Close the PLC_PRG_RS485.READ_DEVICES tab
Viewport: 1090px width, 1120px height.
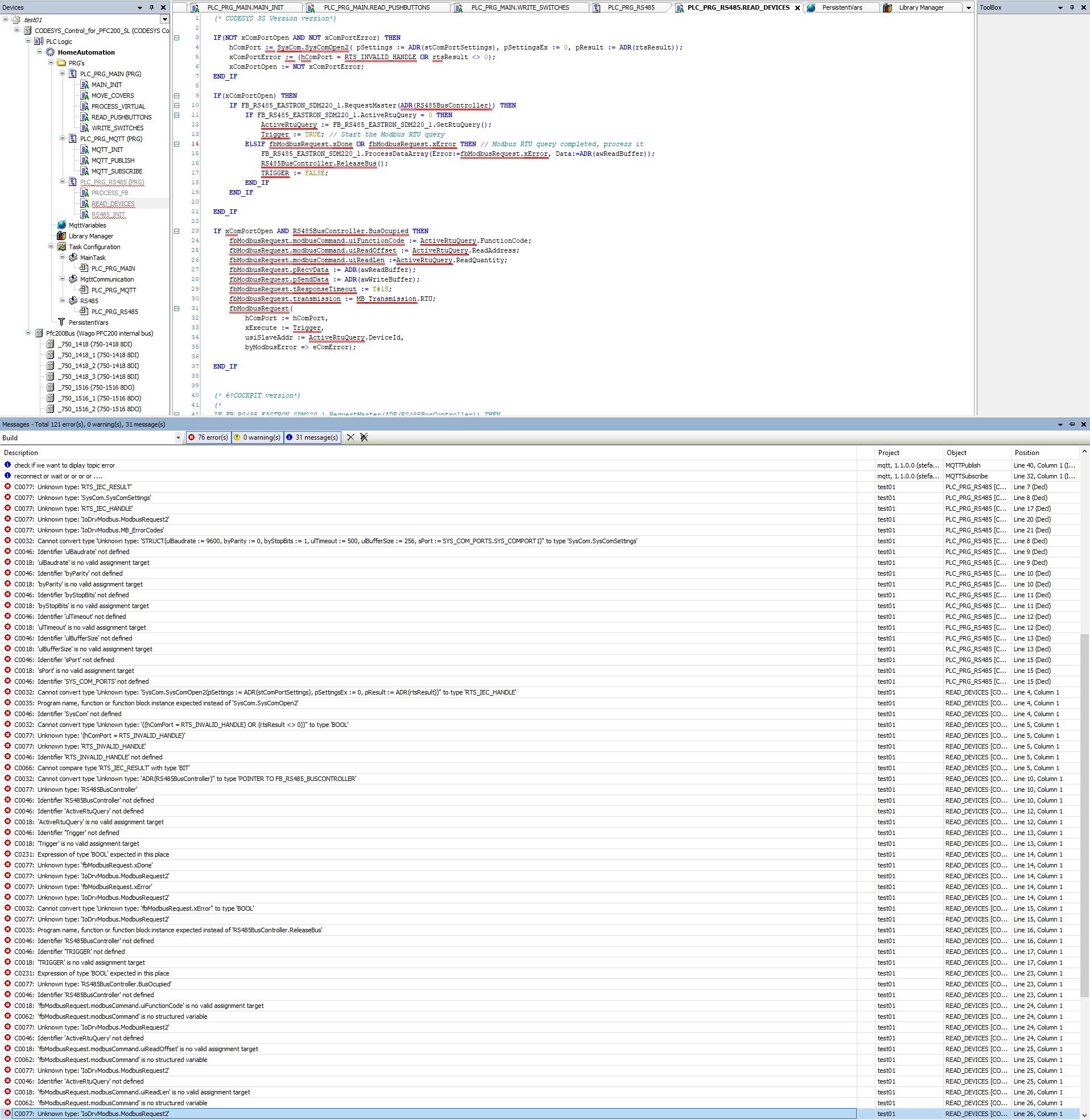coord(798,7)
